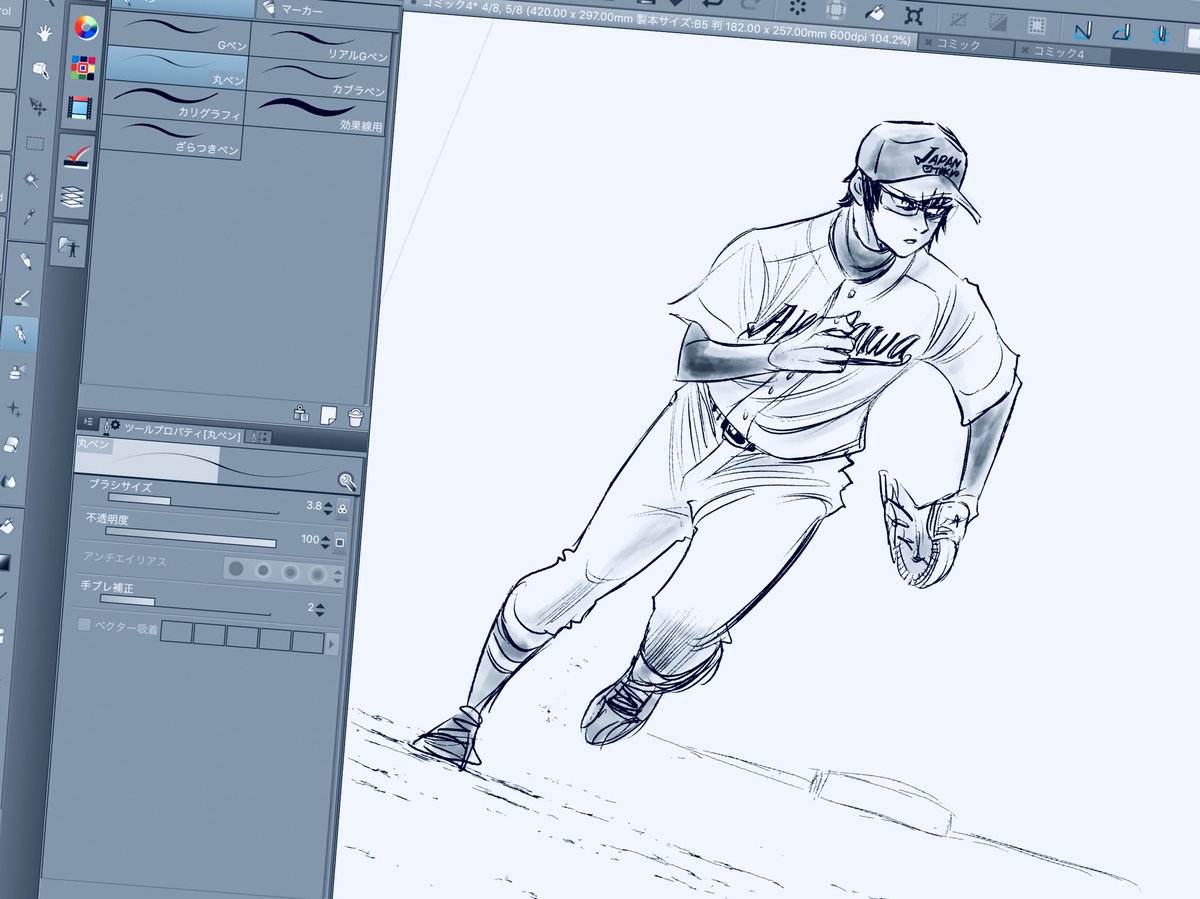Choose the fourth (strong) anti-aliasing option
1200x899 pixels.
[x=317, y=574]
